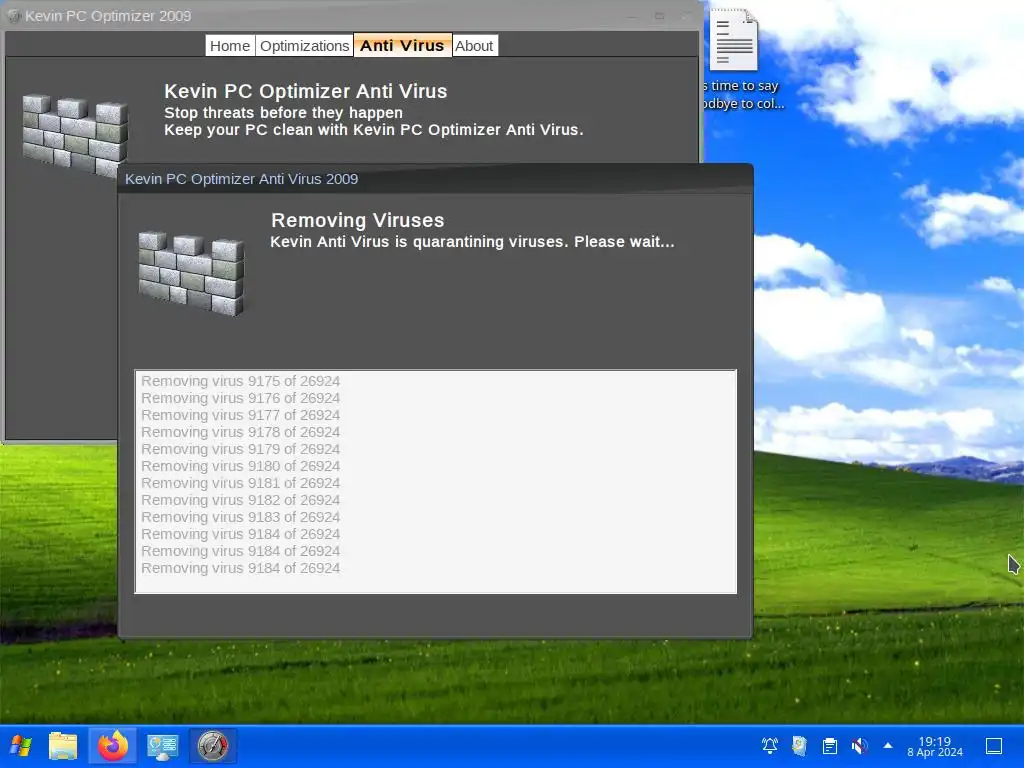This screenshot has width=1024, height=768.
Task: Minimize the Kevin PC Optimizer 2009 window
Action: tap(632, 16)
